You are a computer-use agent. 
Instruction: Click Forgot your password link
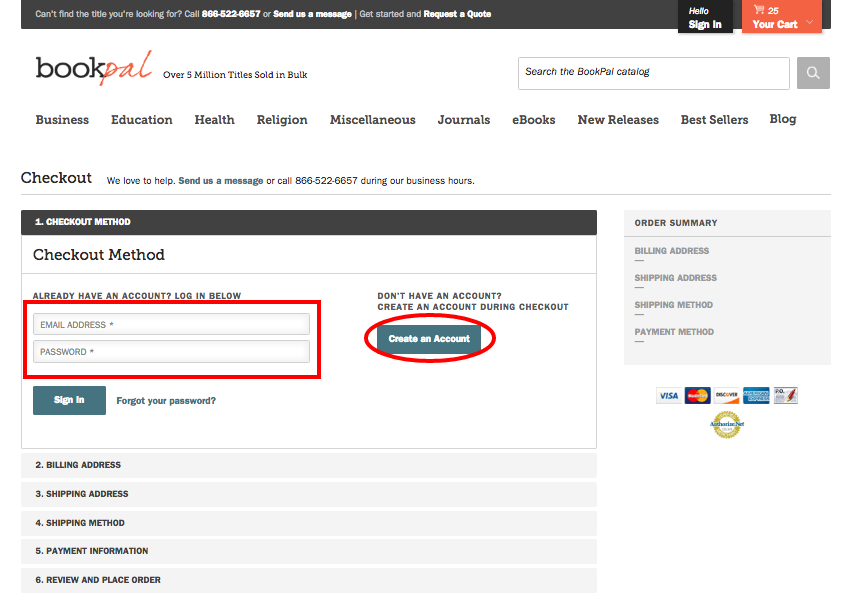pos(166,401)
